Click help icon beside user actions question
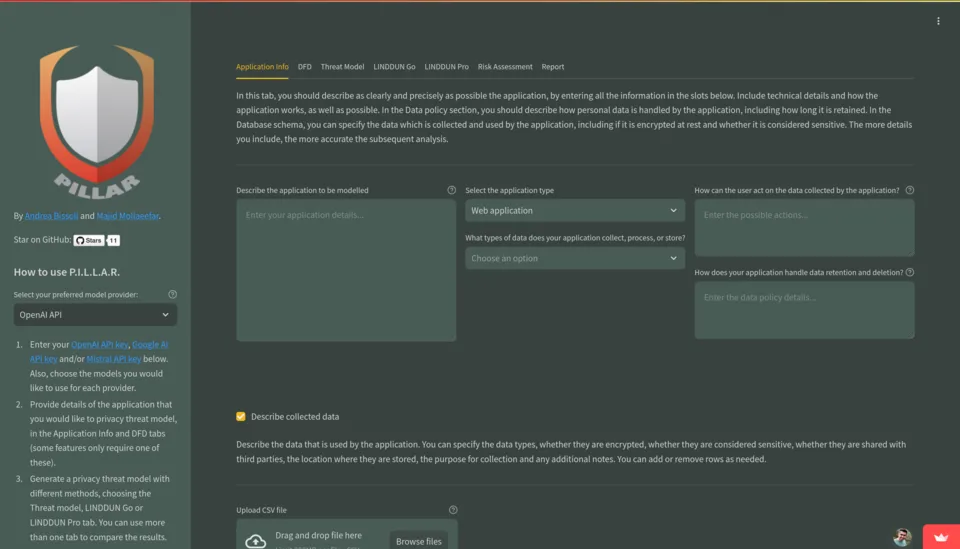 [910, 190]
